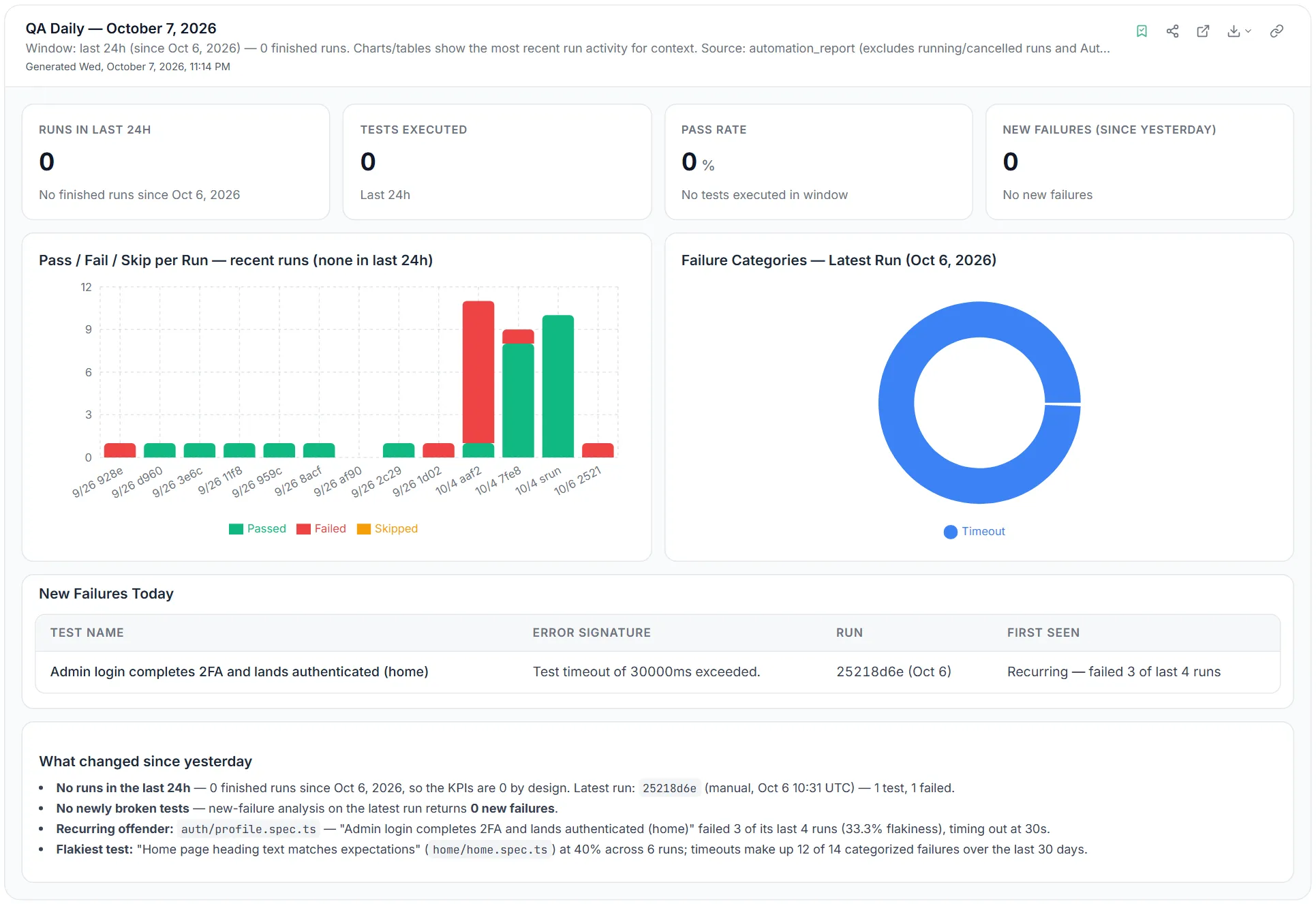Screen dimensions: 1316x904
Task: Click the 'Failure Categories — Latest Run' chart title
Action: pyautogui.click(x=838, y=260)
